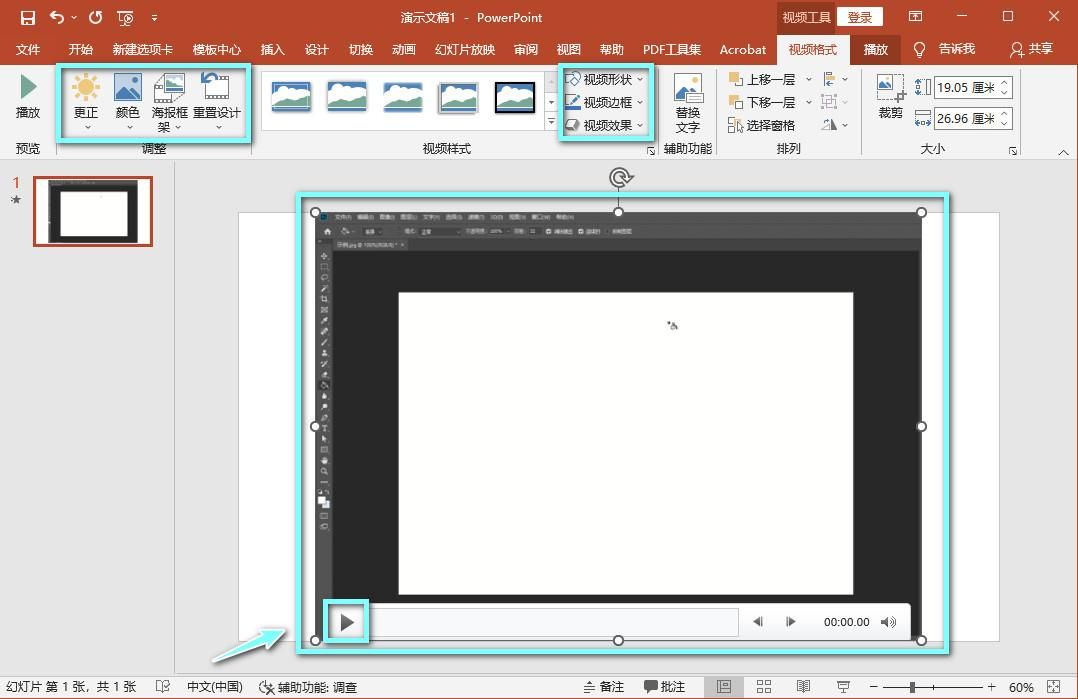Mute the video using speaker icon
This screenshot has height=699, width=1078.
pos(888,622)
